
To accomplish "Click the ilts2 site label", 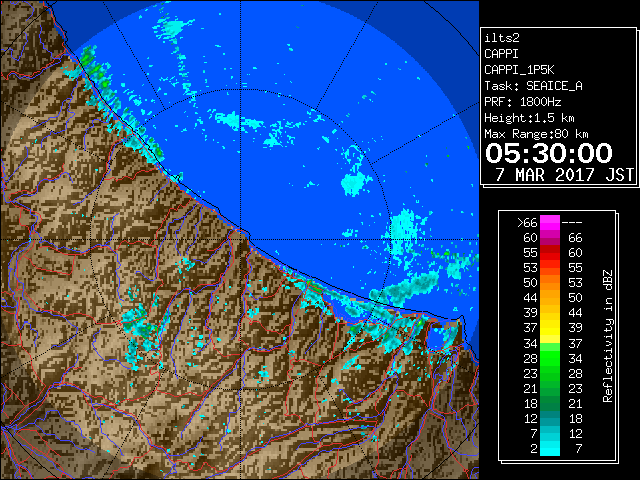I will (502, 38).
